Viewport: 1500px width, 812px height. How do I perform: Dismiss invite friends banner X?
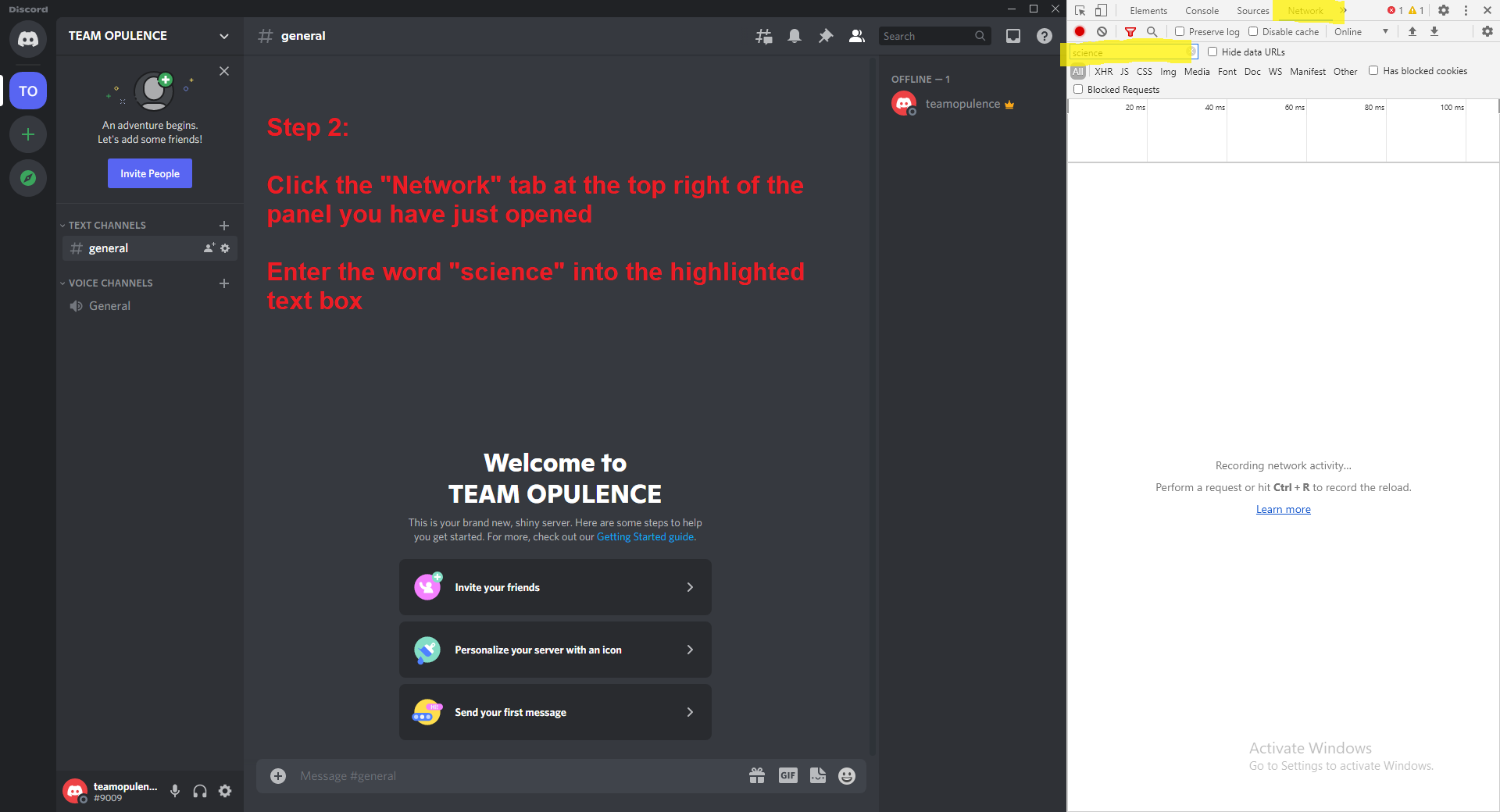[224, 71]
